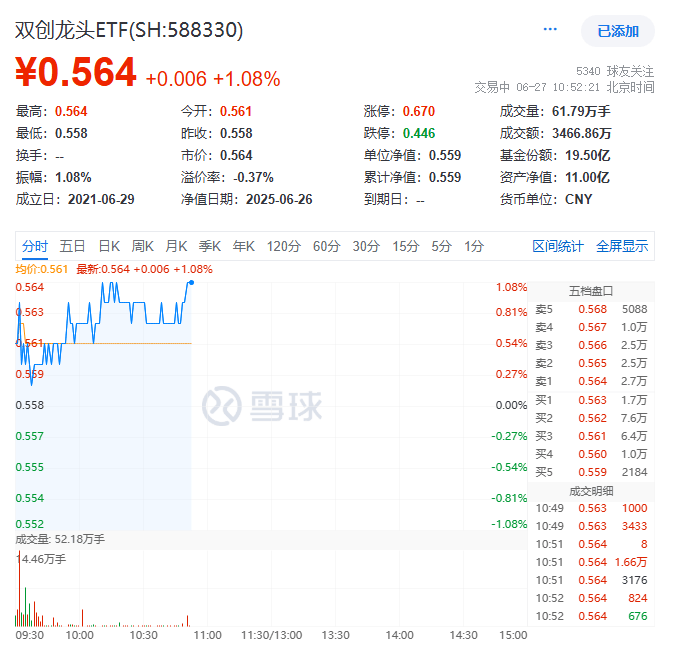Click the tallest red opening volume bar
Screen dimensions: 675x658
pos(19,590)
